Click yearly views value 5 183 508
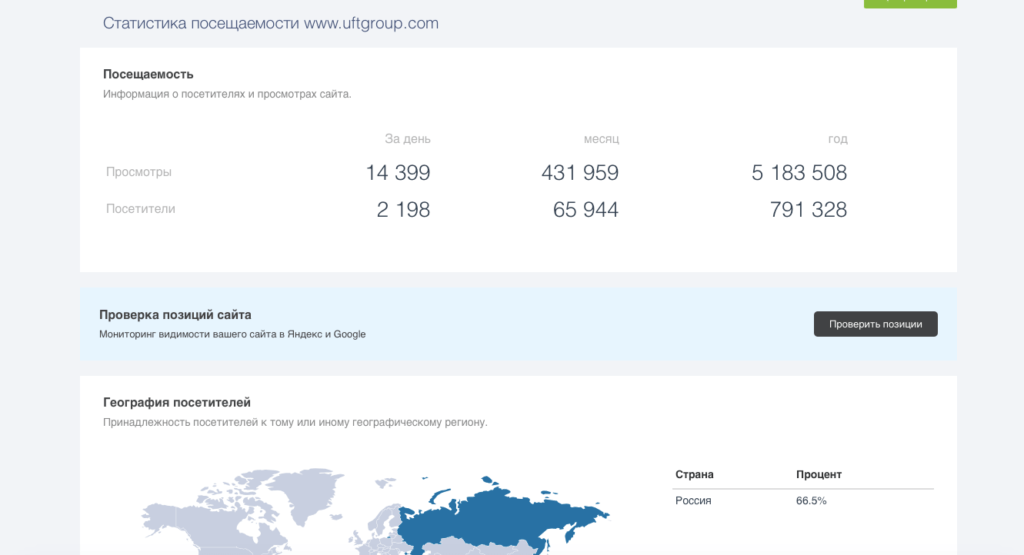The width and height of the screenshot is (1024, 555). coord(799,173)
